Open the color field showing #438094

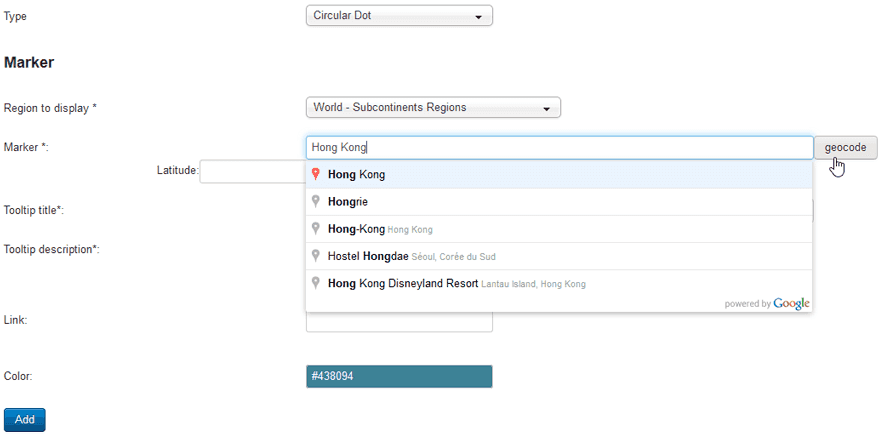[398, 376]
